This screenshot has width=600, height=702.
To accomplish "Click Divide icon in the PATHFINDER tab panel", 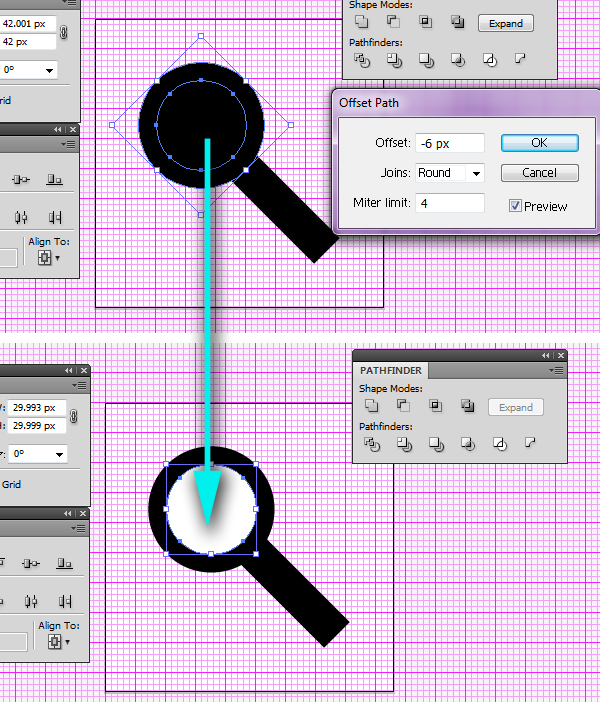I will coord(372,444).
